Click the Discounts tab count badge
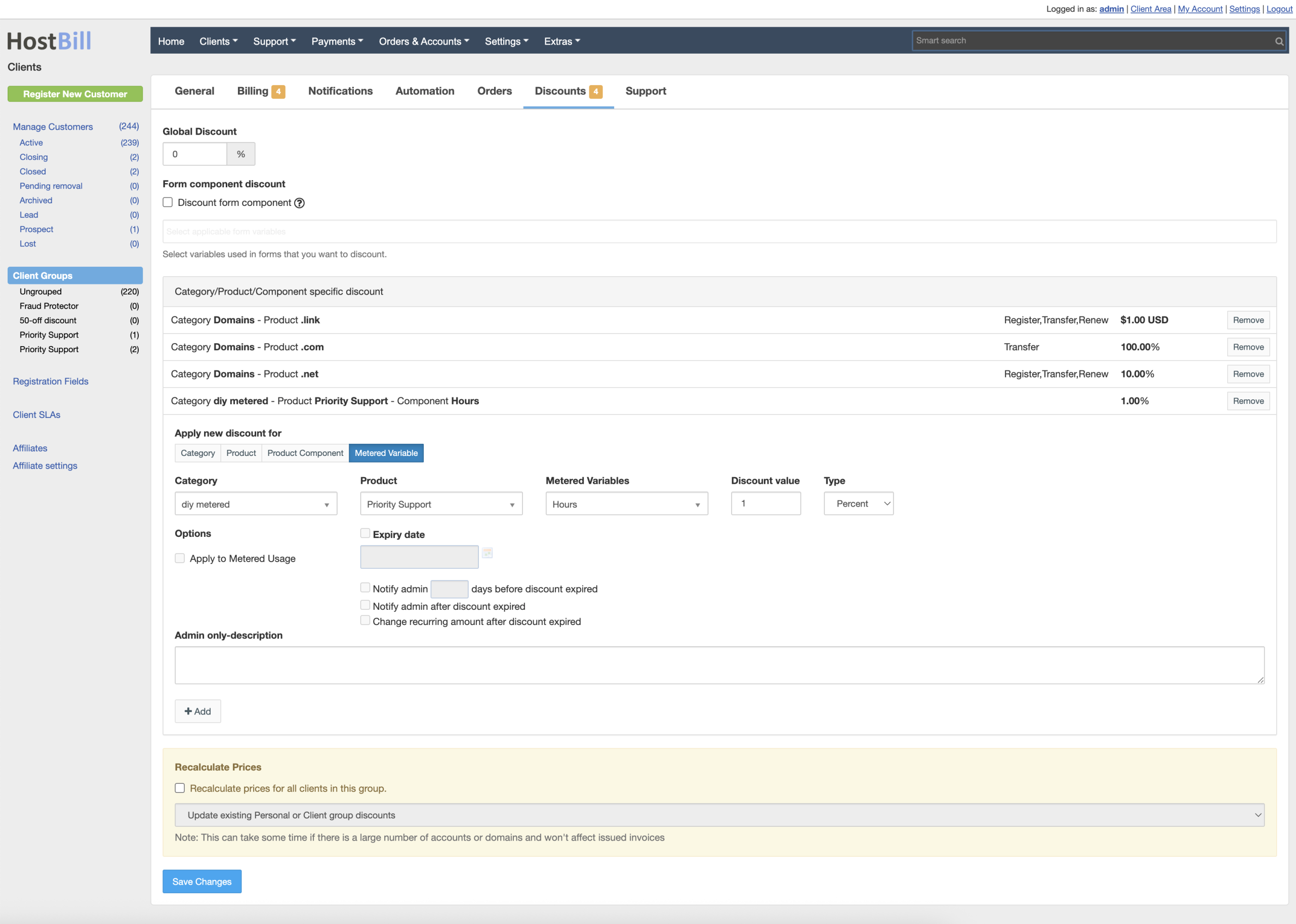The height and width of the screenshot is (924, 1296). (596, 92)
